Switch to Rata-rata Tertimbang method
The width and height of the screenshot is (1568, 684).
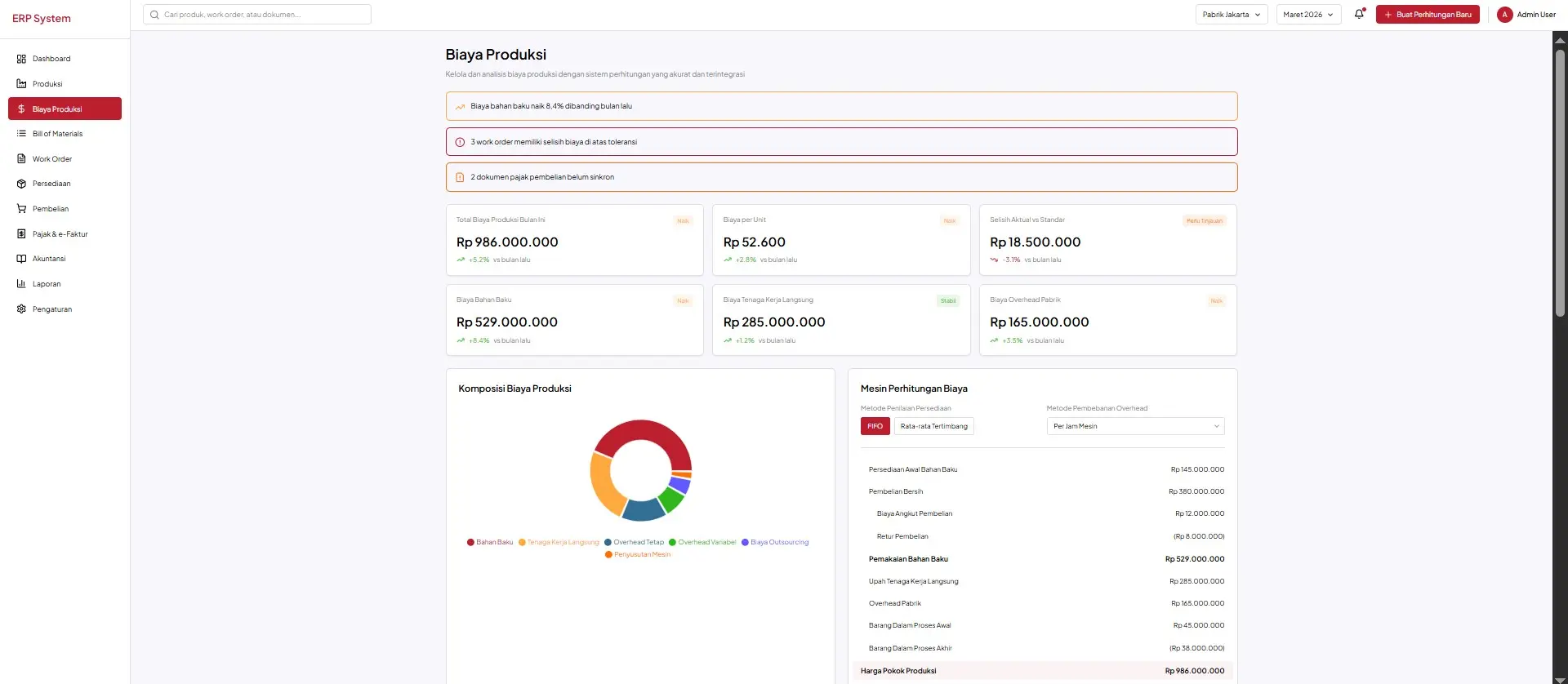point(933,426)
